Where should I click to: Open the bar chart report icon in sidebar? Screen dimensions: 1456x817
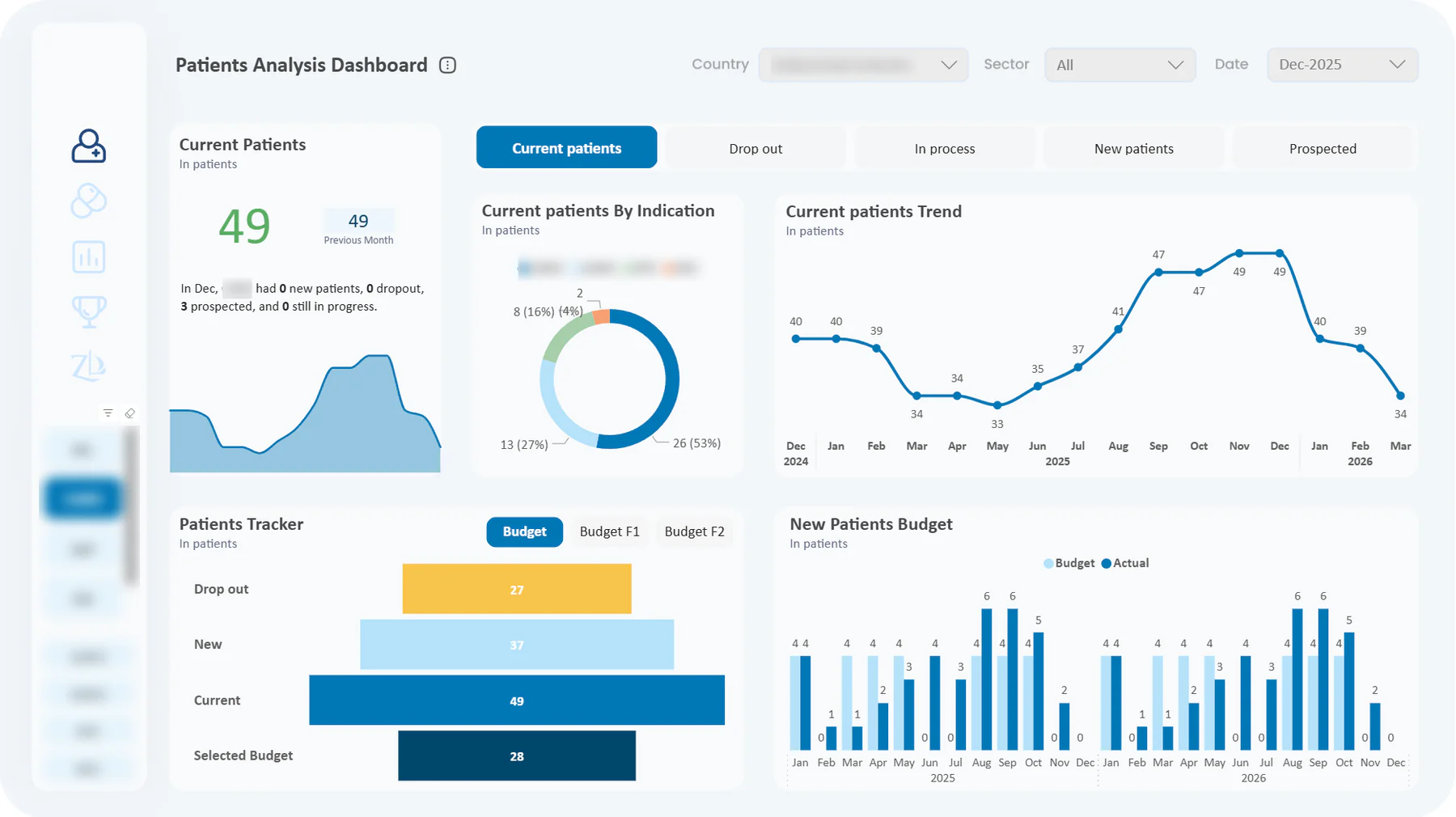[x=88, y=256]
